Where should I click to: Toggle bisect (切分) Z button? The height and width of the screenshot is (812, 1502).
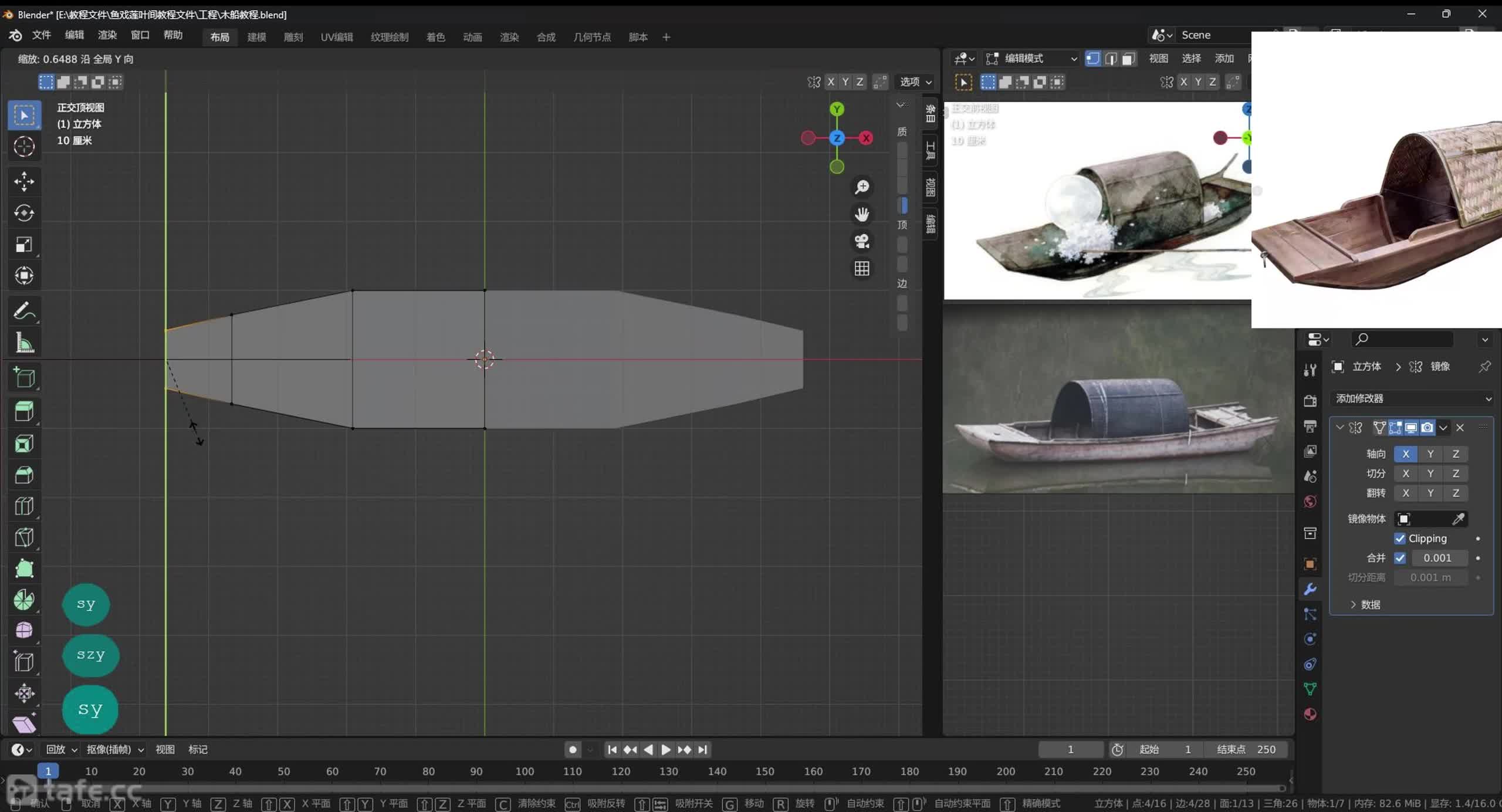(1456, 473)
